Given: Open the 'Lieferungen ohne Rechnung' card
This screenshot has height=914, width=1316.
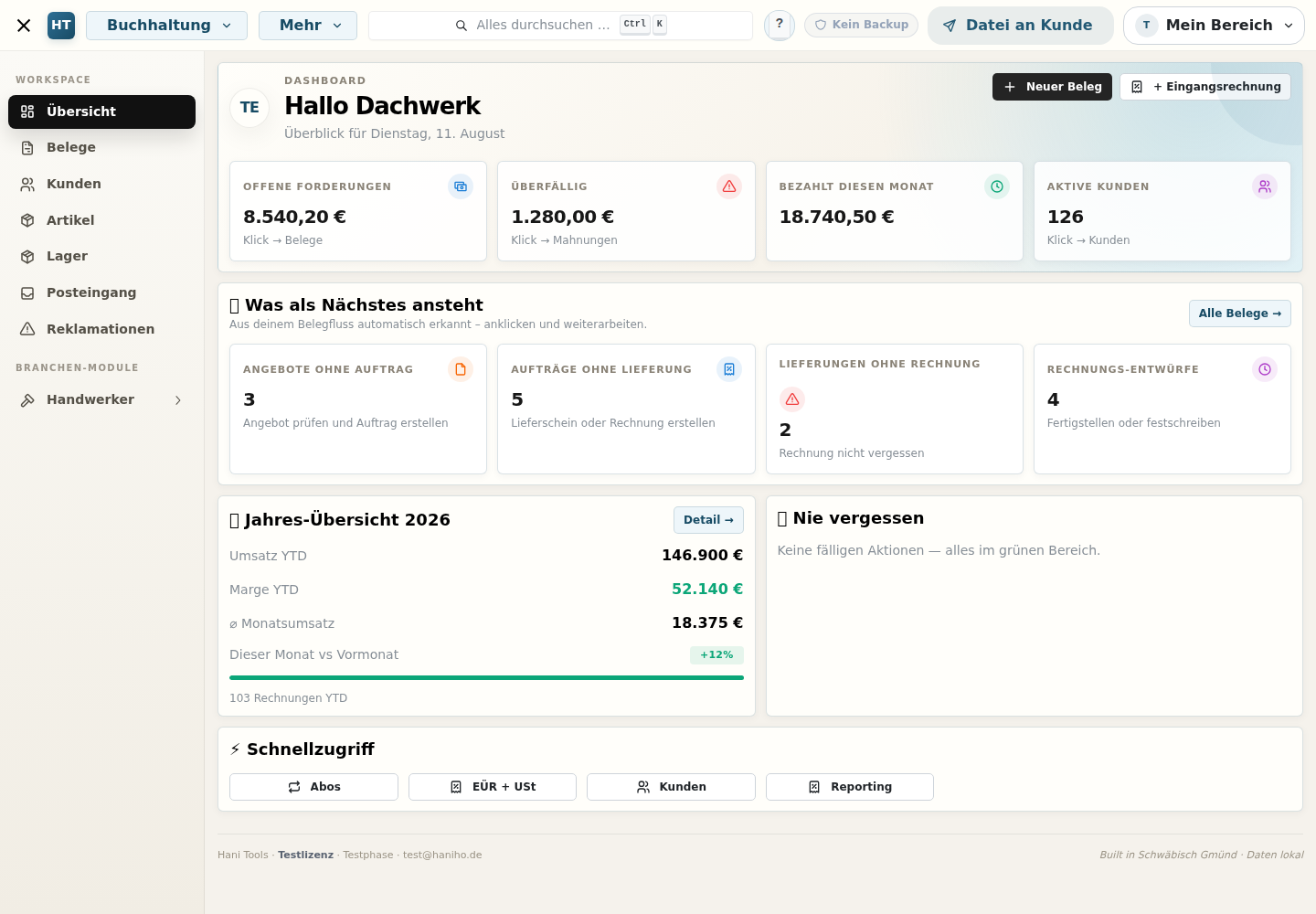Looking at the screenshot, I should 895,409.
